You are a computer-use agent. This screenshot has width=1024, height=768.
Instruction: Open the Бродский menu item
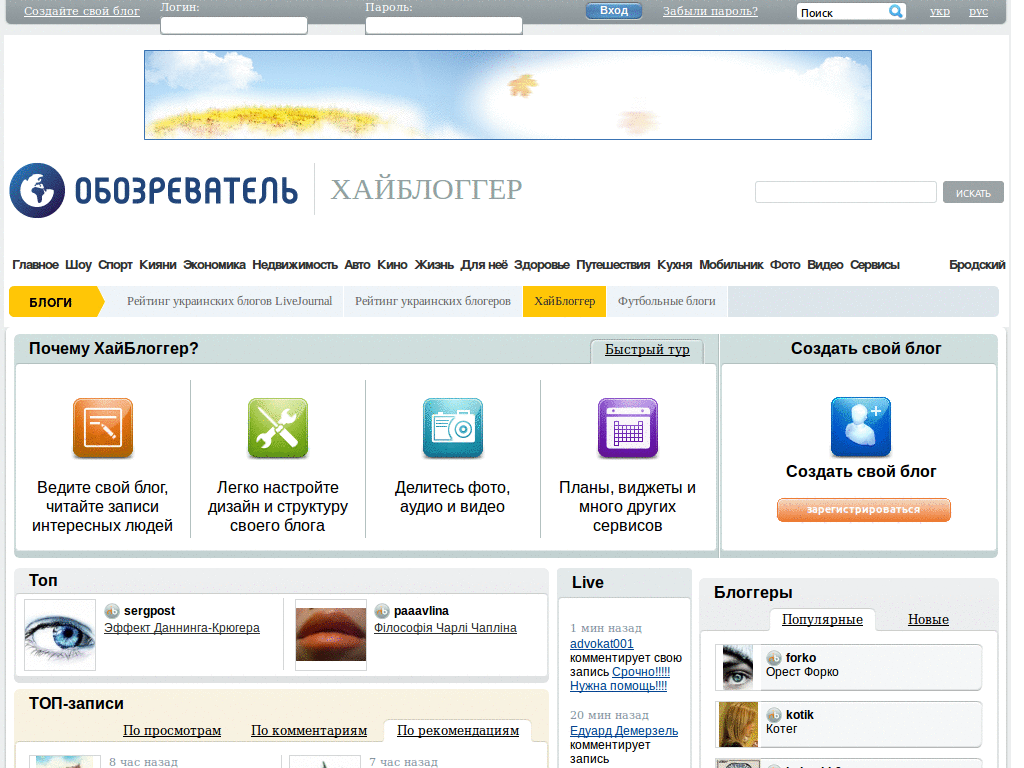point(977,264)
